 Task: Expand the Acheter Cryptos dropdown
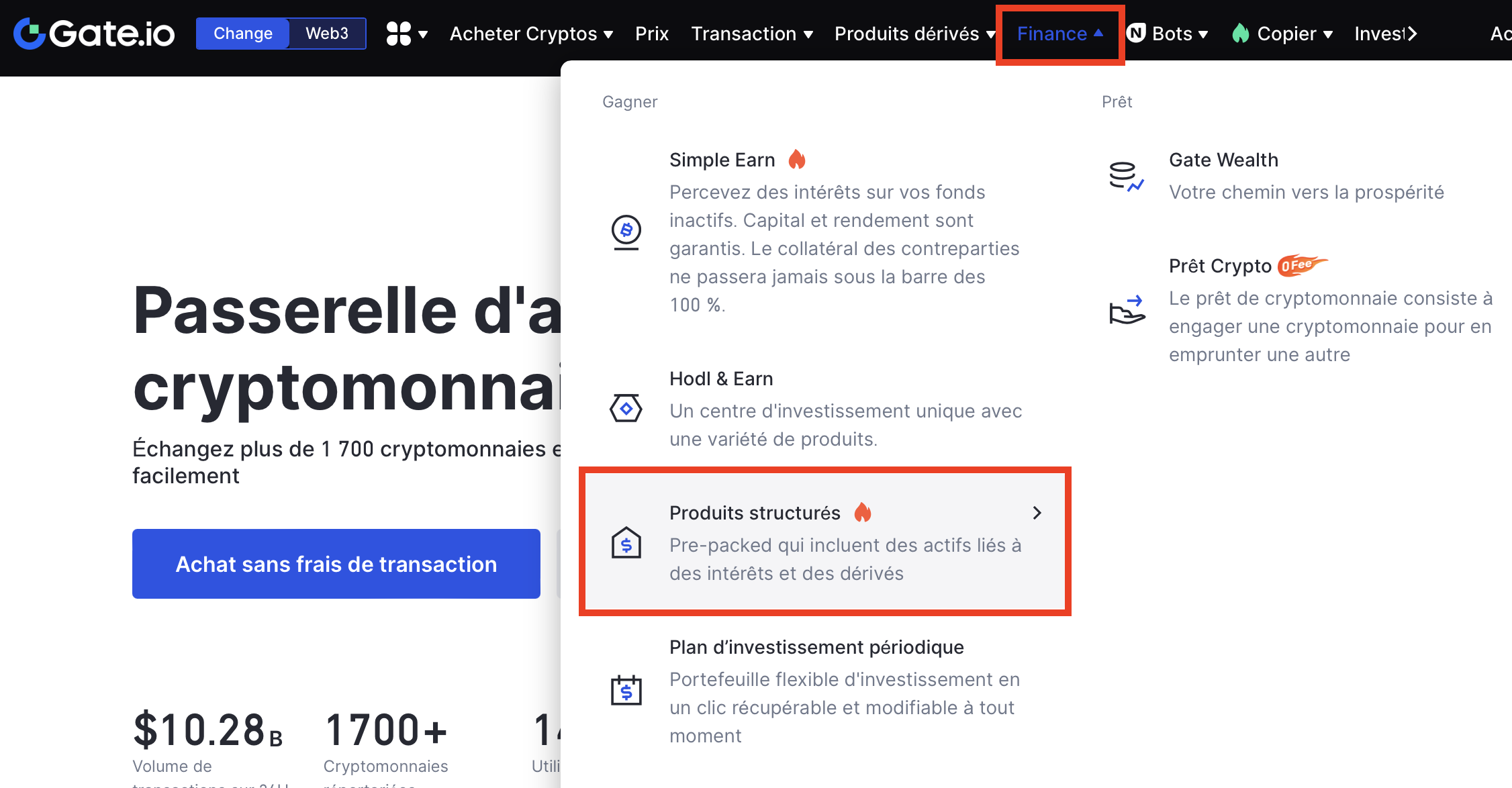(x=531, y=34)
